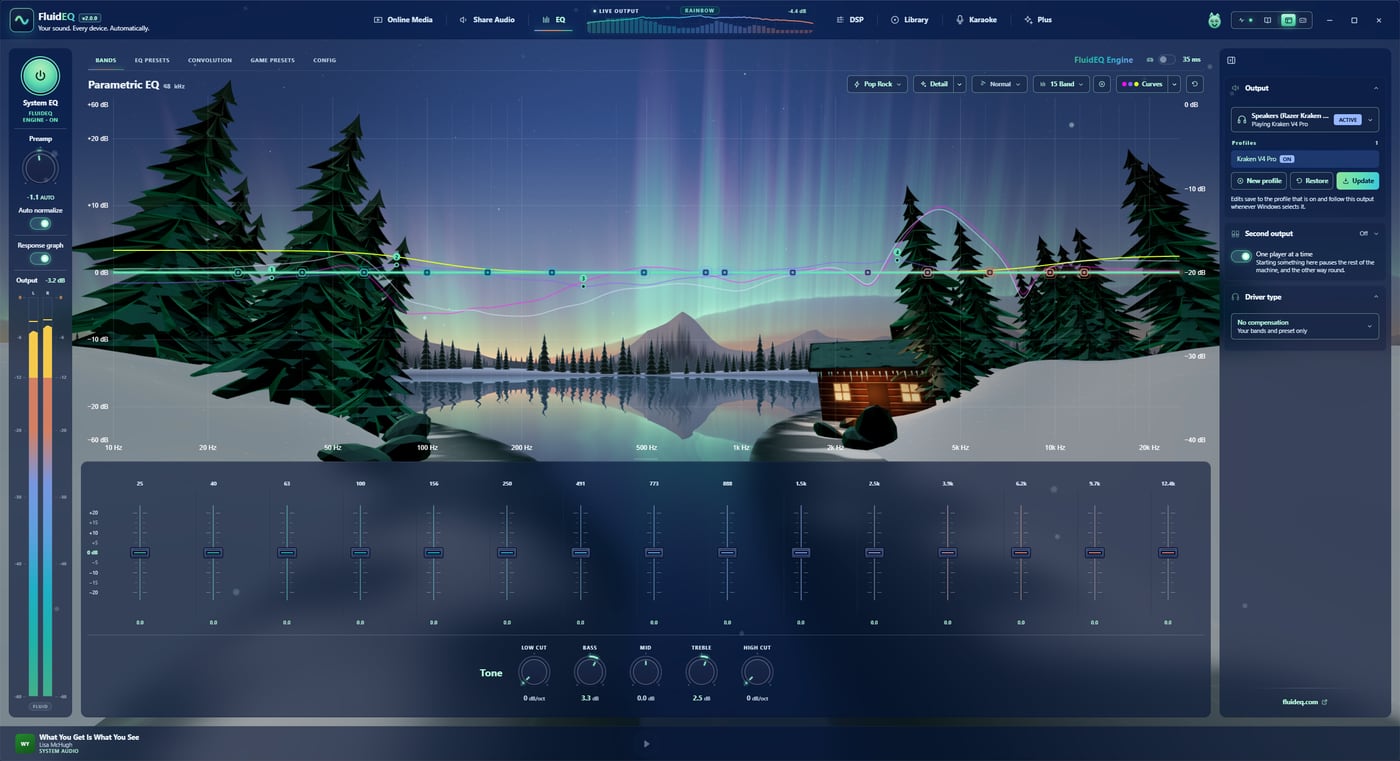
Task: Select the Kraken V4 Pro profile
Action: click(1305, 159)
